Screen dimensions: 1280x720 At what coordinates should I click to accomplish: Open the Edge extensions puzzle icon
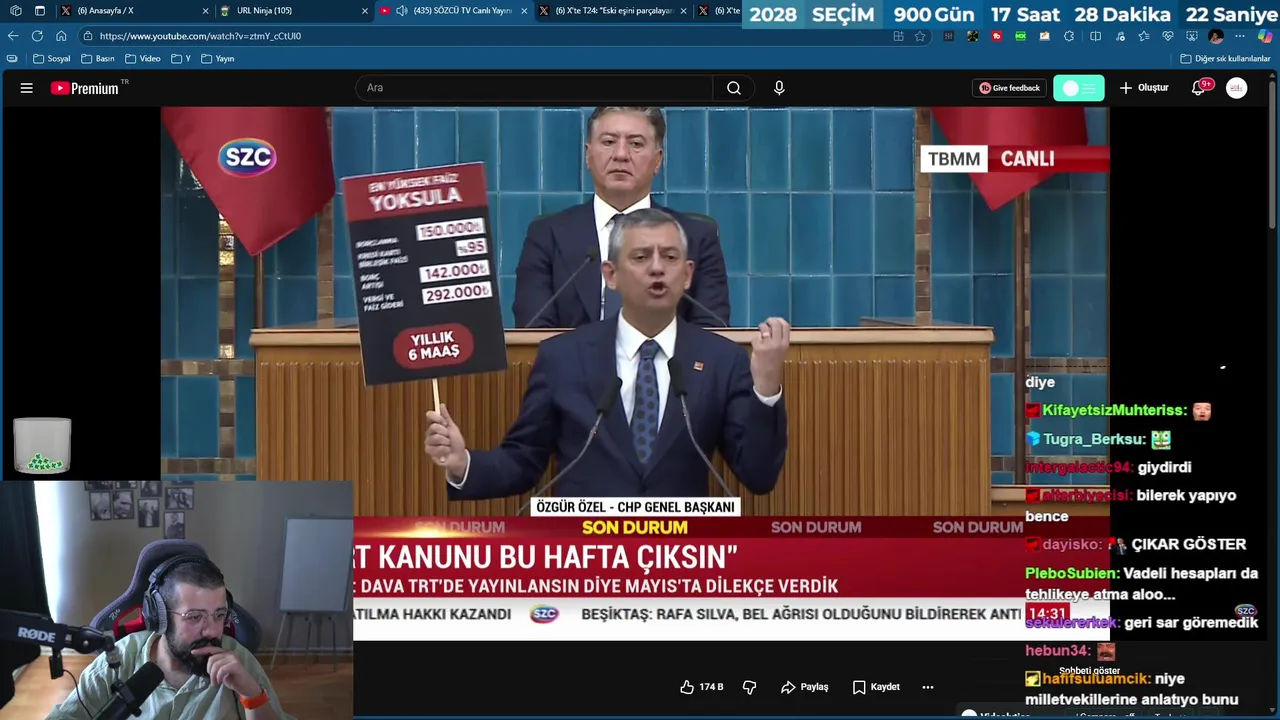pyautogui.click(x=1069, y=36)
